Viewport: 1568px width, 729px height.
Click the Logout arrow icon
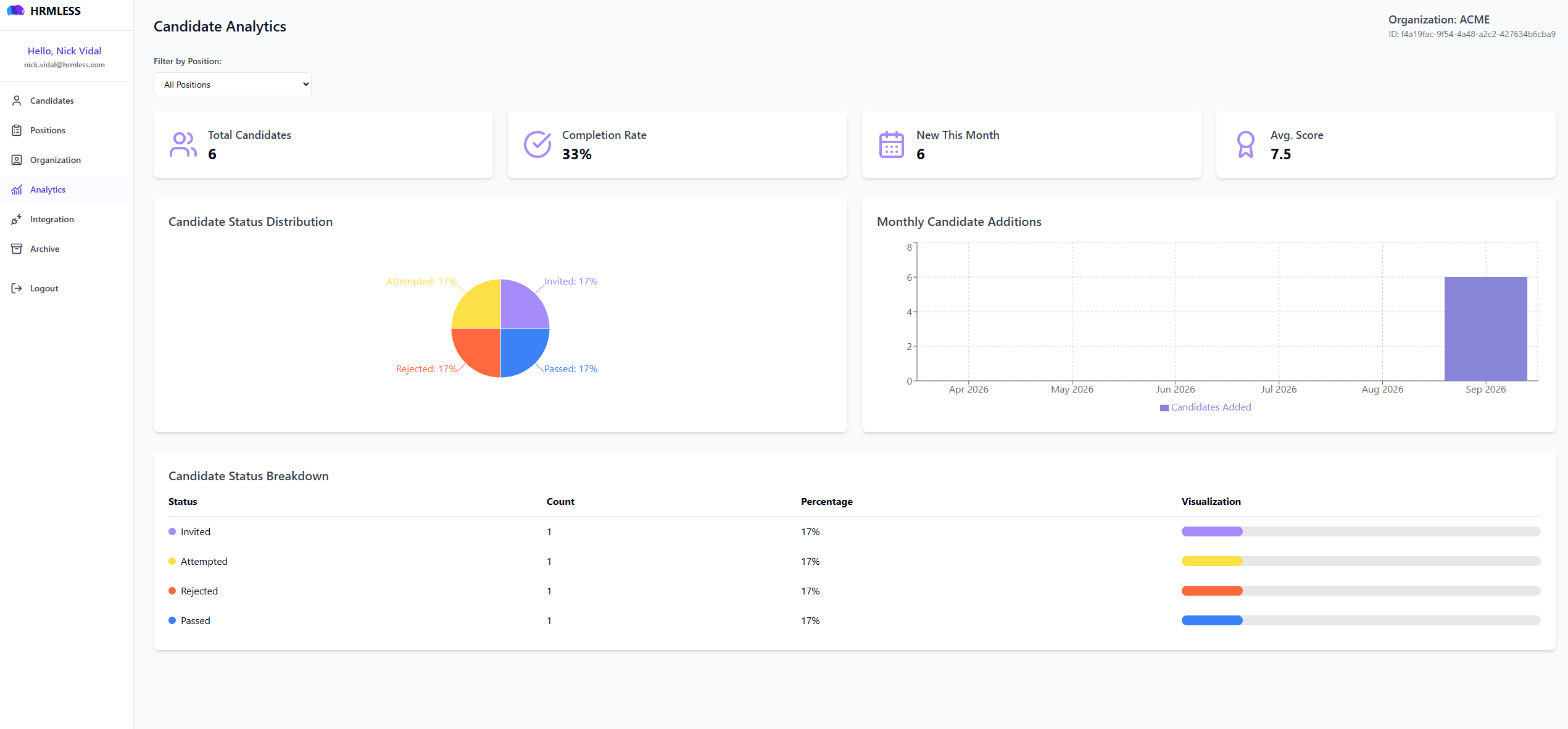coord(17,288)
